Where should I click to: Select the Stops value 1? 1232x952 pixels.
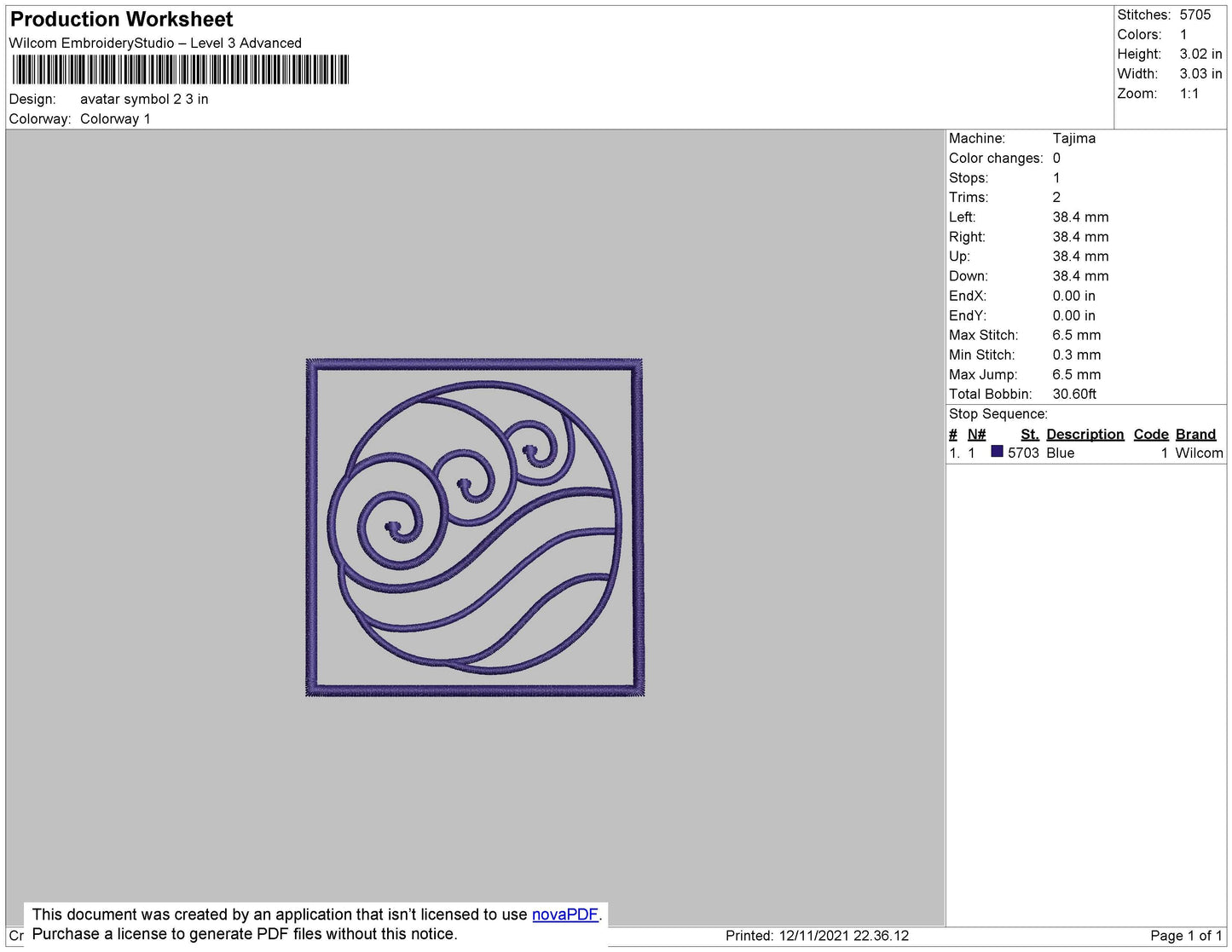1056,177
